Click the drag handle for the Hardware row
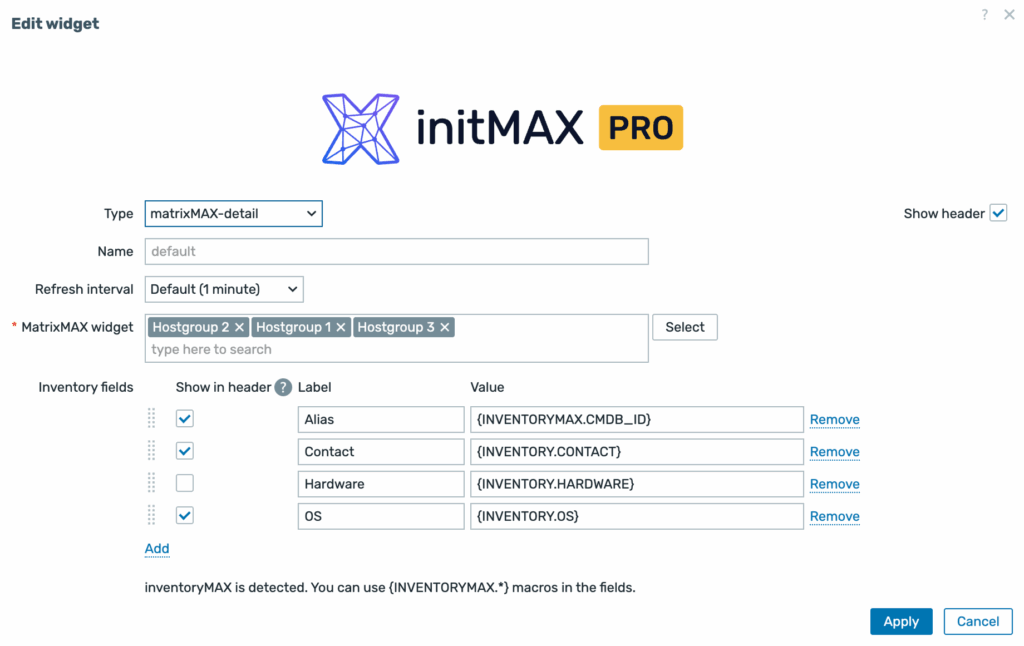The width and height of the screenshot is (1024, 646). pos(152,484)
